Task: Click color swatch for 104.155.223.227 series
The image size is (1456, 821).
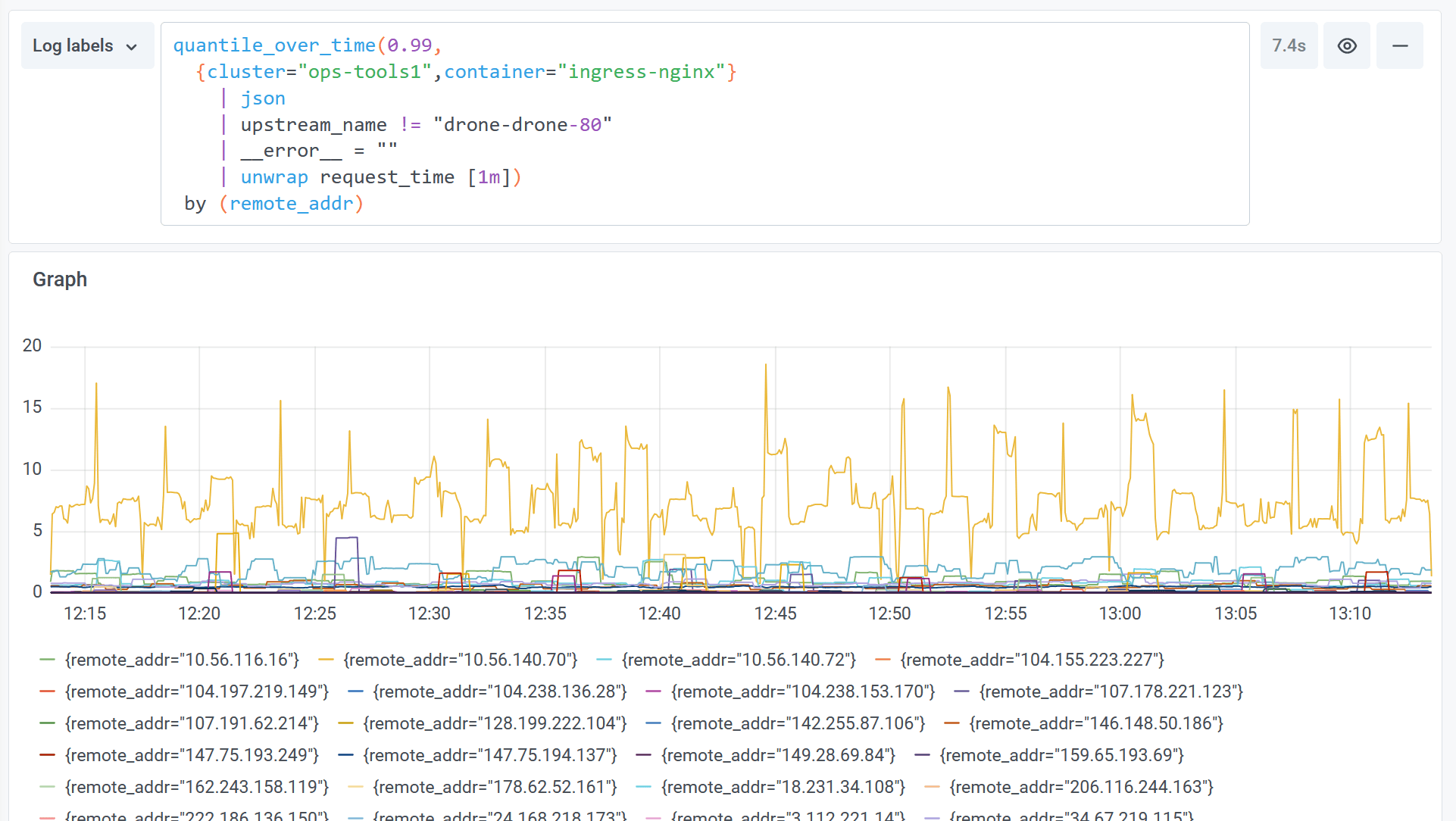Action: click(882, 660)
